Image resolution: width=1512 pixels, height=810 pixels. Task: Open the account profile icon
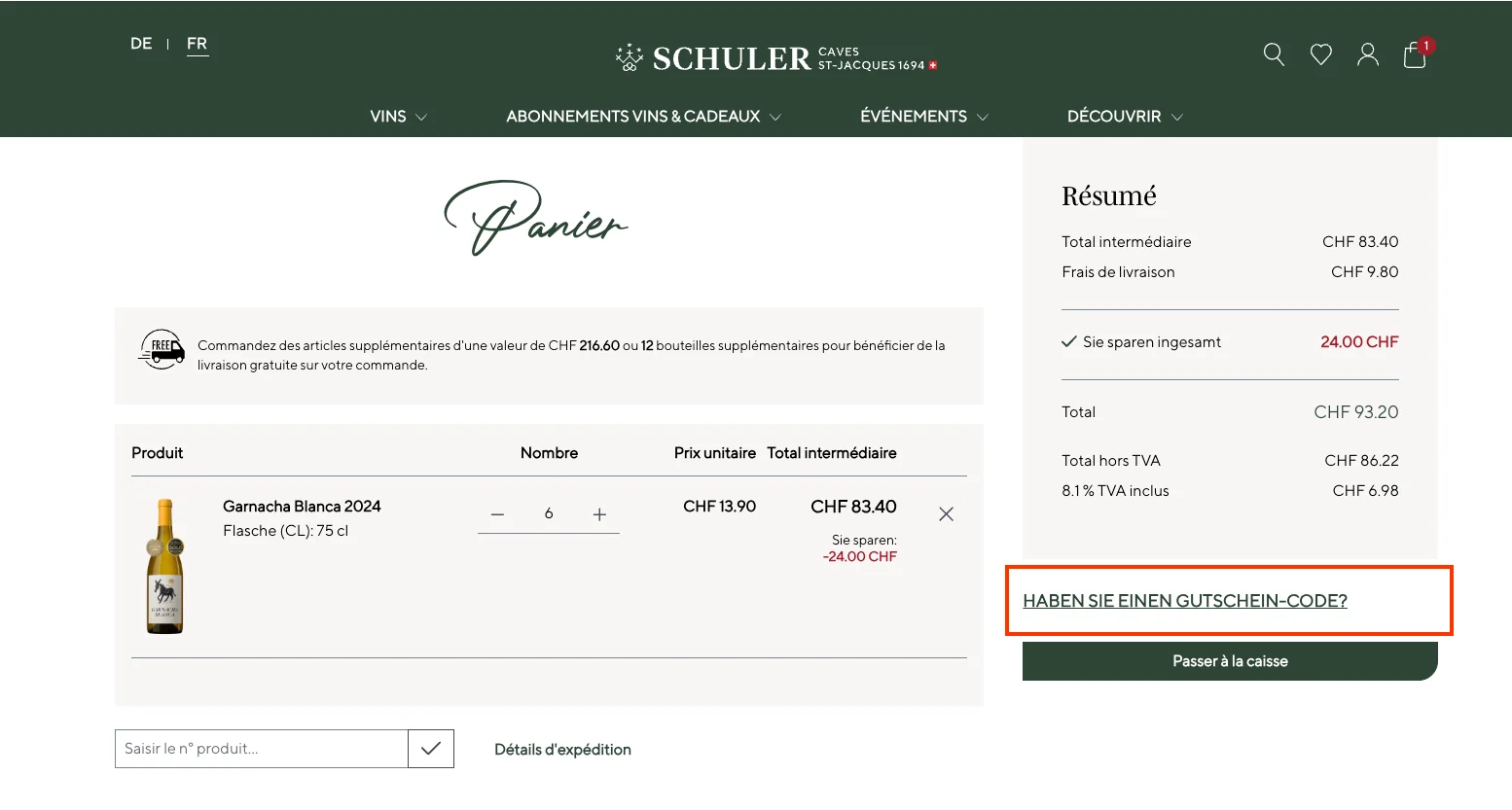(x=1367, y=54)
